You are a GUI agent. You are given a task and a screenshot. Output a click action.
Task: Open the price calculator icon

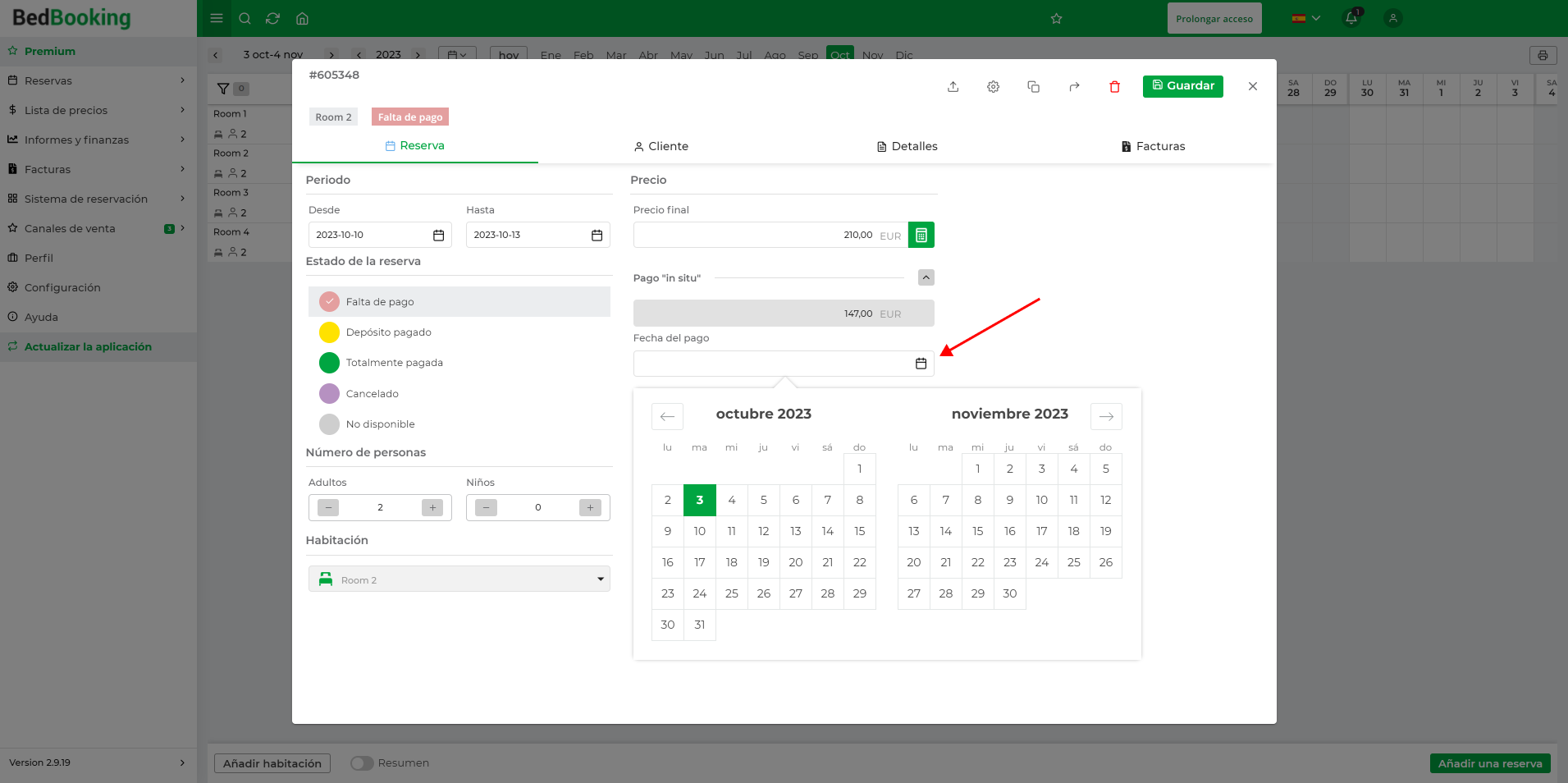pos(921,235)
